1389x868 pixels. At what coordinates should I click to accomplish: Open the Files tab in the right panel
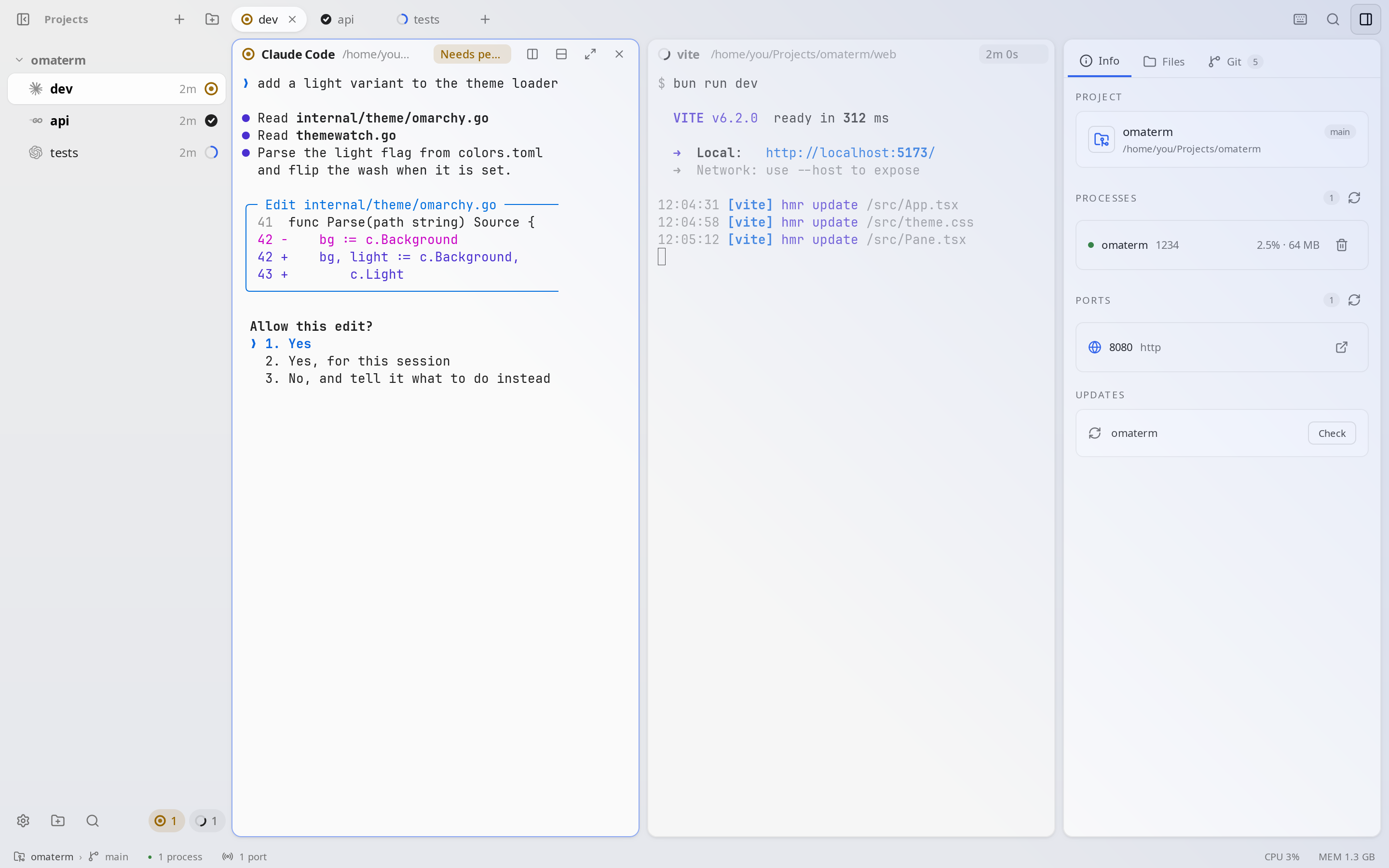(x=1163, y=61)
